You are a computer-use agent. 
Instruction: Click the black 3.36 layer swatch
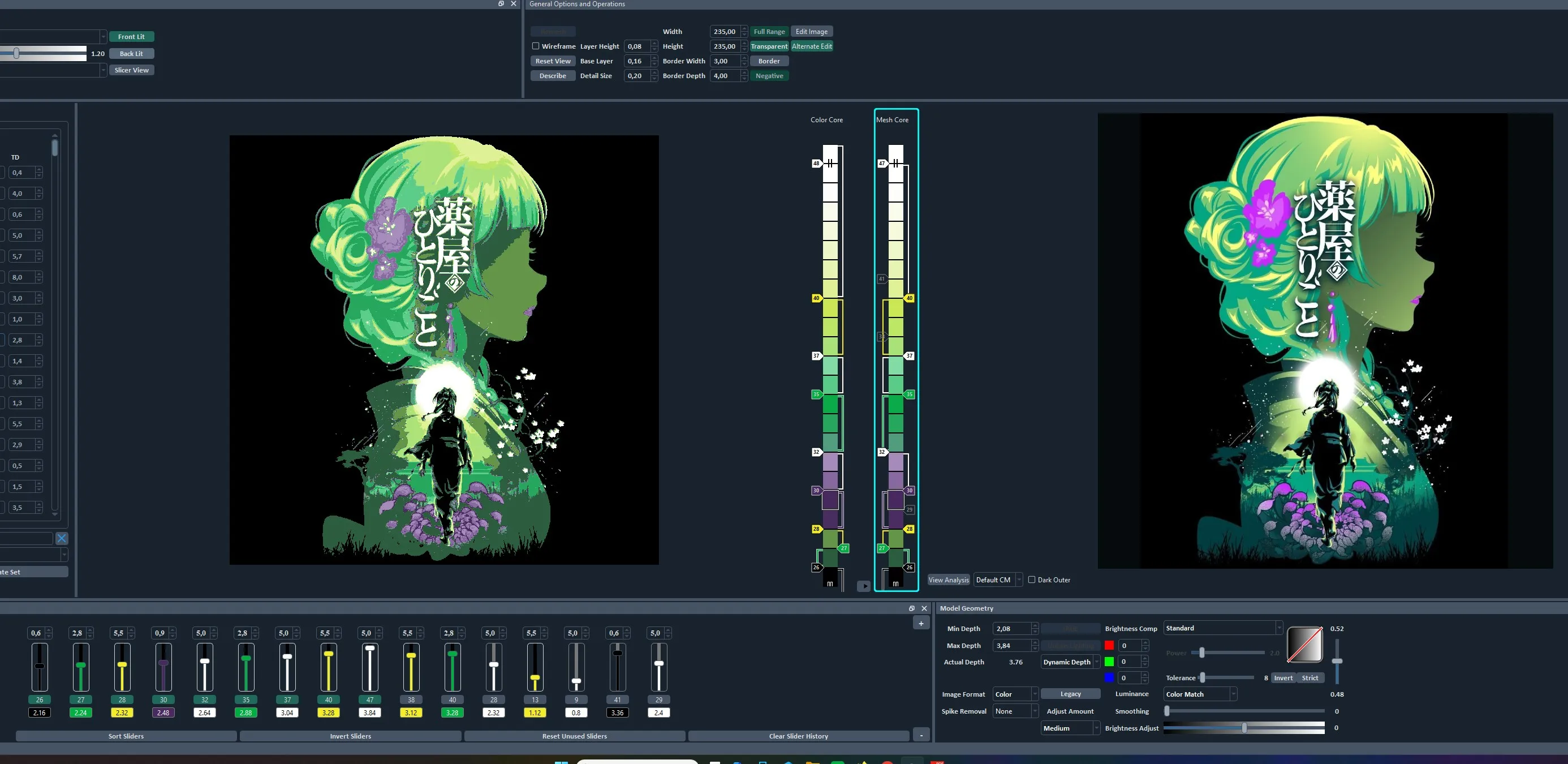pos(617,713)
